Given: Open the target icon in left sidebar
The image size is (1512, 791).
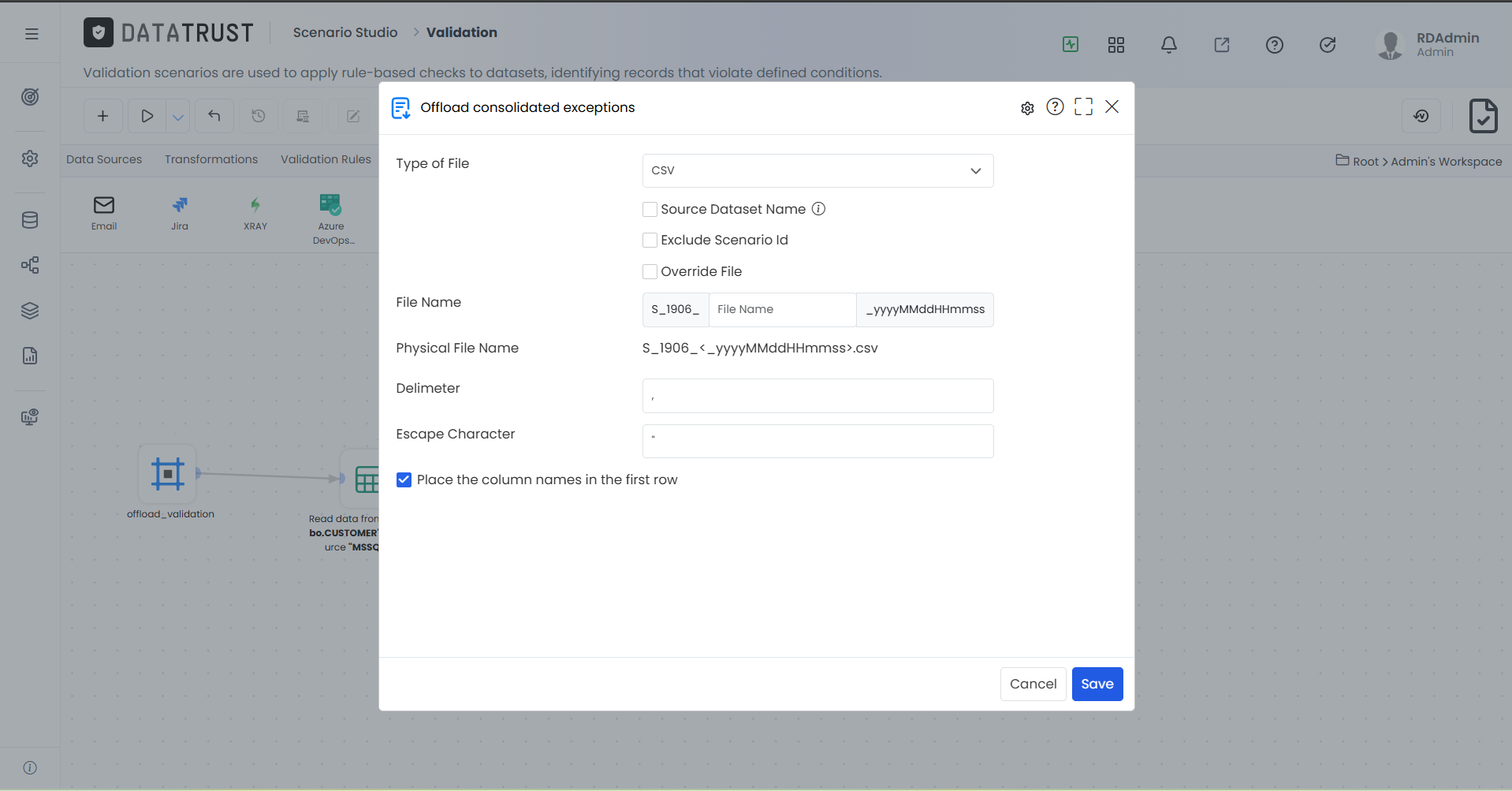Looking at the screenshot, I should coord(30,97).
